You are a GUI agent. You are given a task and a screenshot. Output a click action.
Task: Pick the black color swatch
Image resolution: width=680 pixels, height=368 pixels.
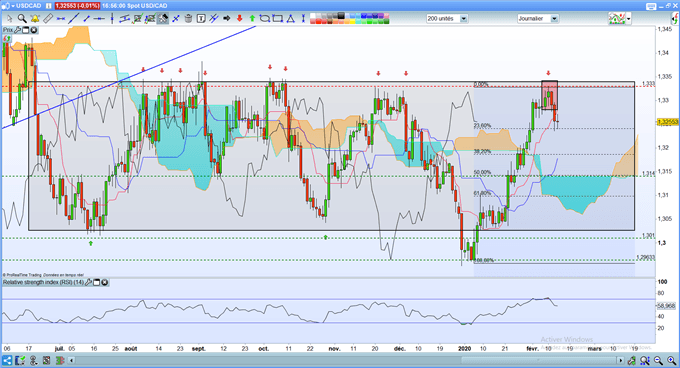[341, 16]
